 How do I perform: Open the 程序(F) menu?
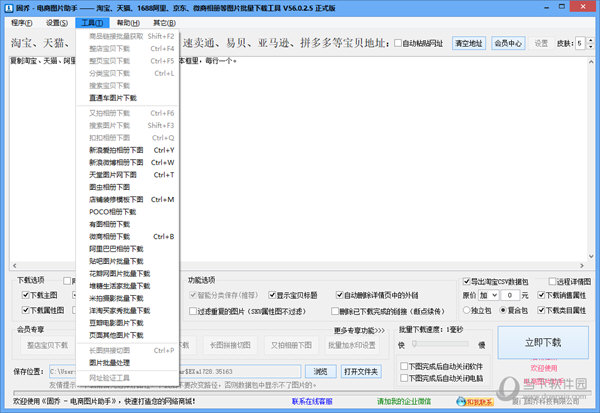[21, 23]
